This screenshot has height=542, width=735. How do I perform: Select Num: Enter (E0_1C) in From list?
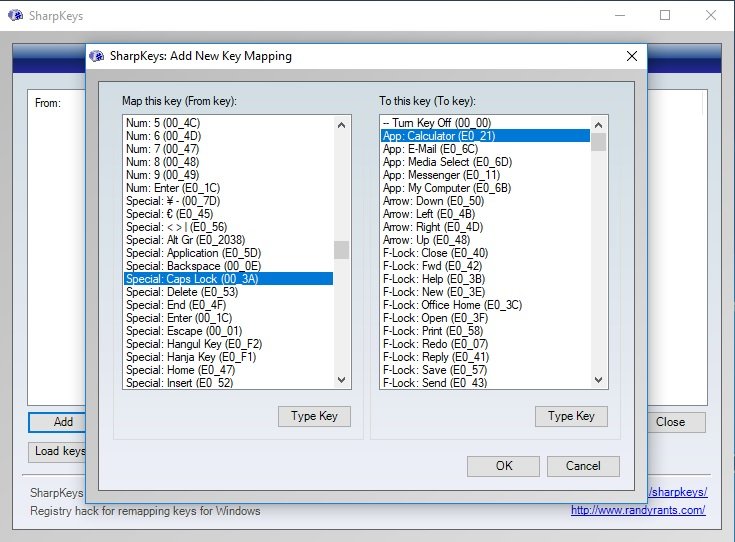point(228,188)
